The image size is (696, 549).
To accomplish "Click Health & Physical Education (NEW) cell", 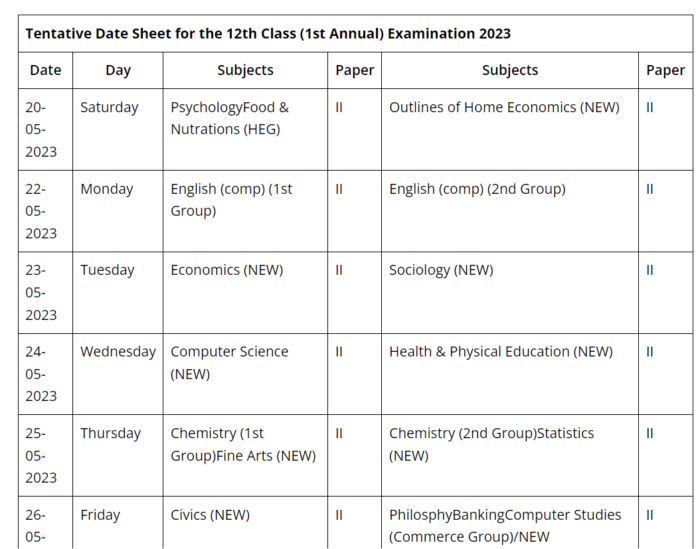I will (x=501, y=352).
